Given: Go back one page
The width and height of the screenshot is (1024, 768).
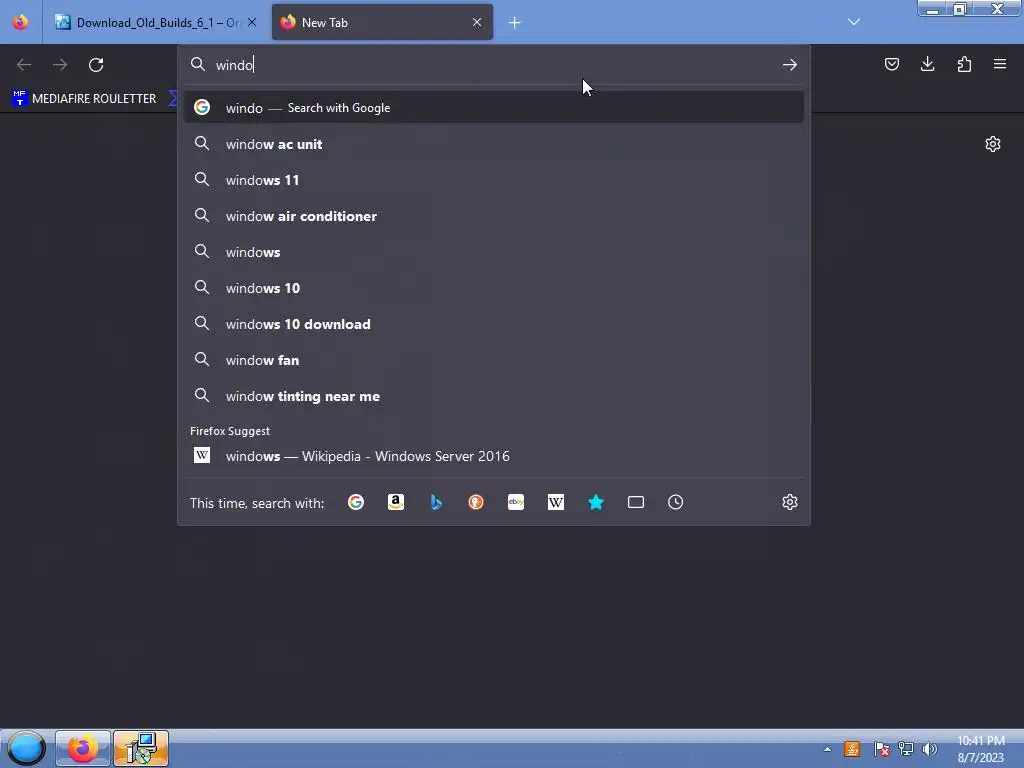Looking at the screenshot, I should (24, 65).
